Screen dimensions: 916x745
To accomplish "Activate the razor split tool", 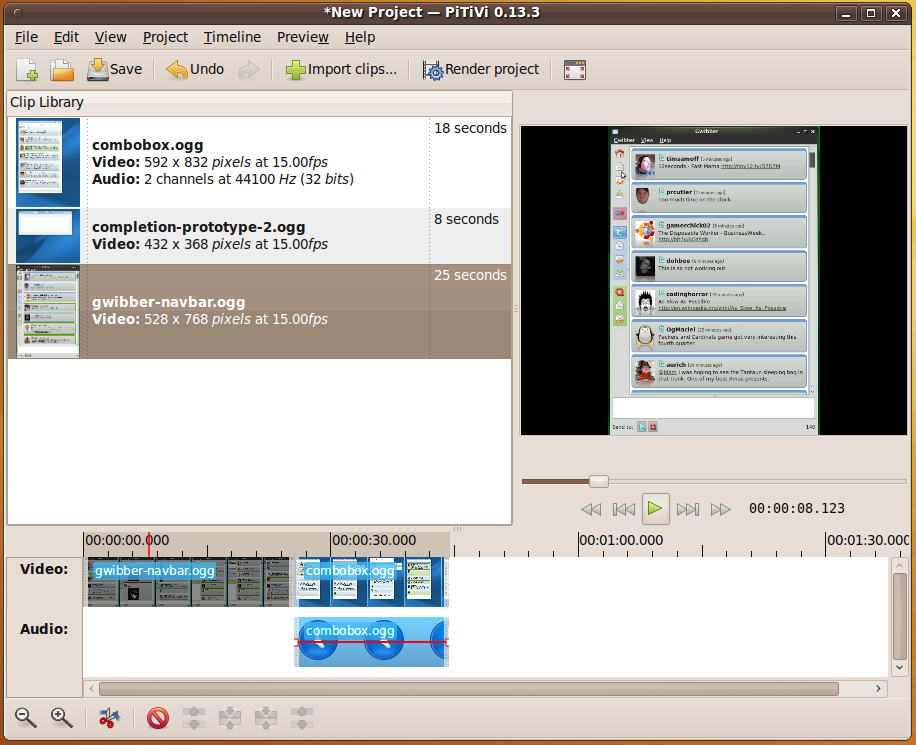I will click(x=109, y=718).
